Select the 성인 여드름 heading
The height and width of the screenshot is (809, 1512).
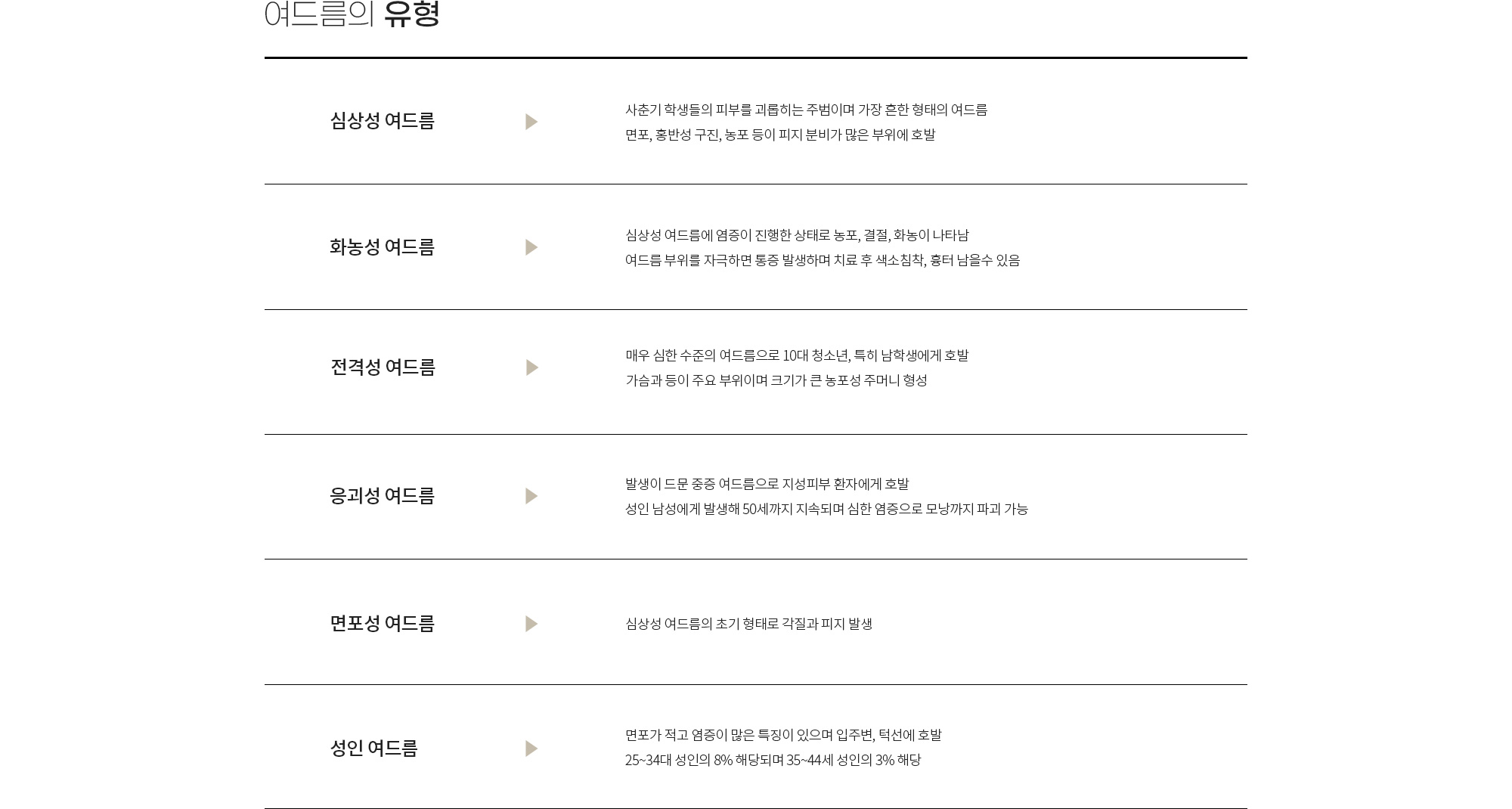tap(374, 749)
